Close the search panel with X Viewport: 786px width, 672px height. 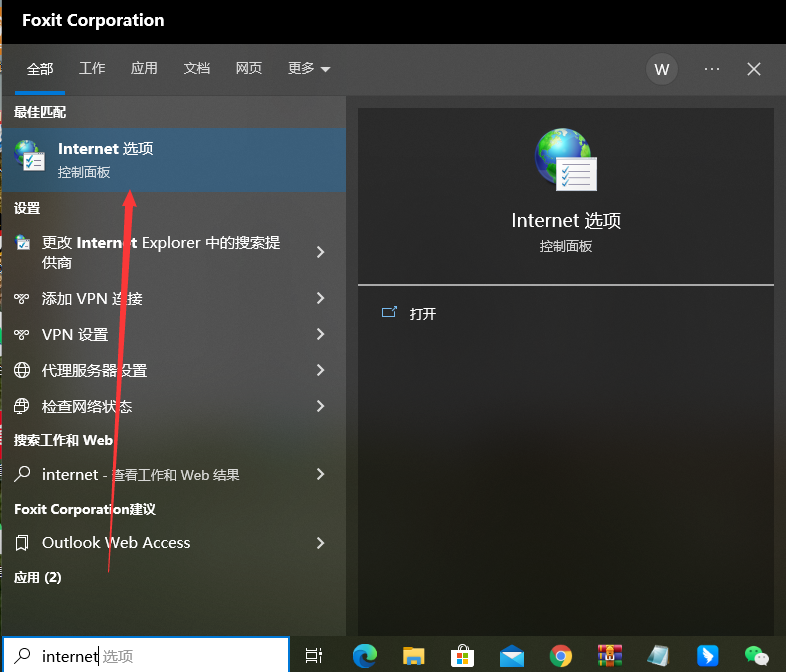[754, 69]
